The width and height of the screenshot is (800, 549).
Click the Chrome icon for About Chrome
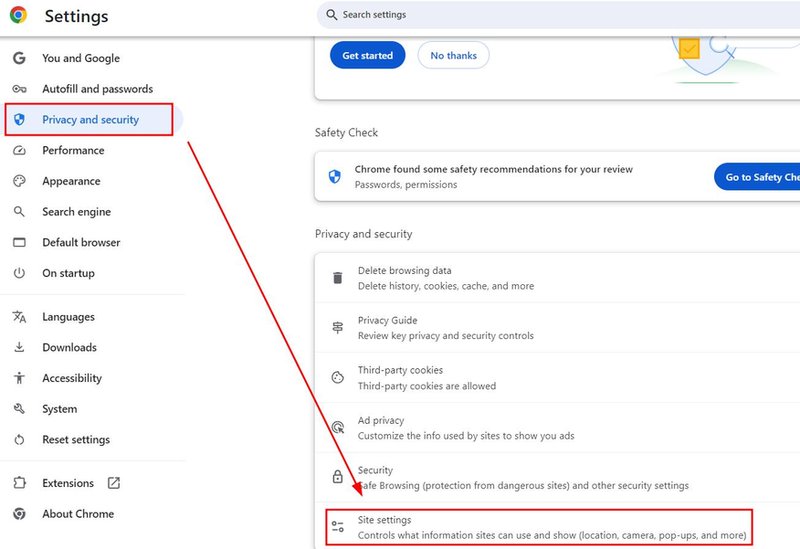click(19, 514)
